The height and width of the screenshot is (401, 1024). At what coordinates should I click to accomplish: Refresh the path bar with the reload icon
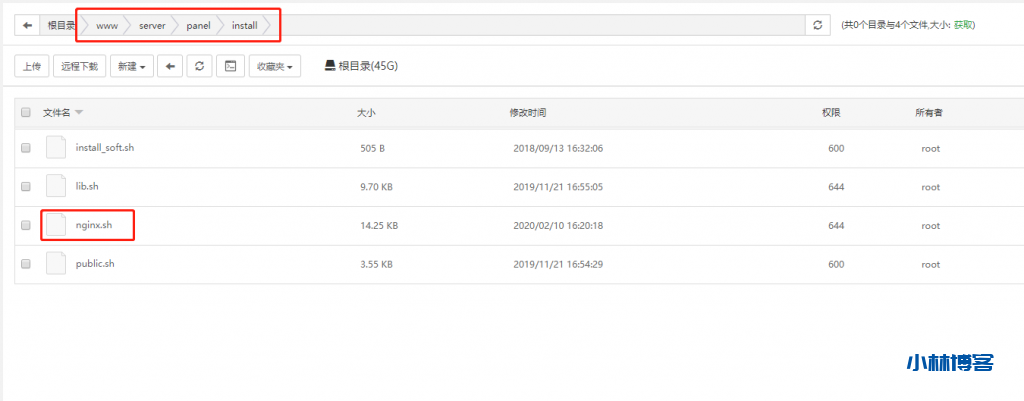[x=819, y=25]
